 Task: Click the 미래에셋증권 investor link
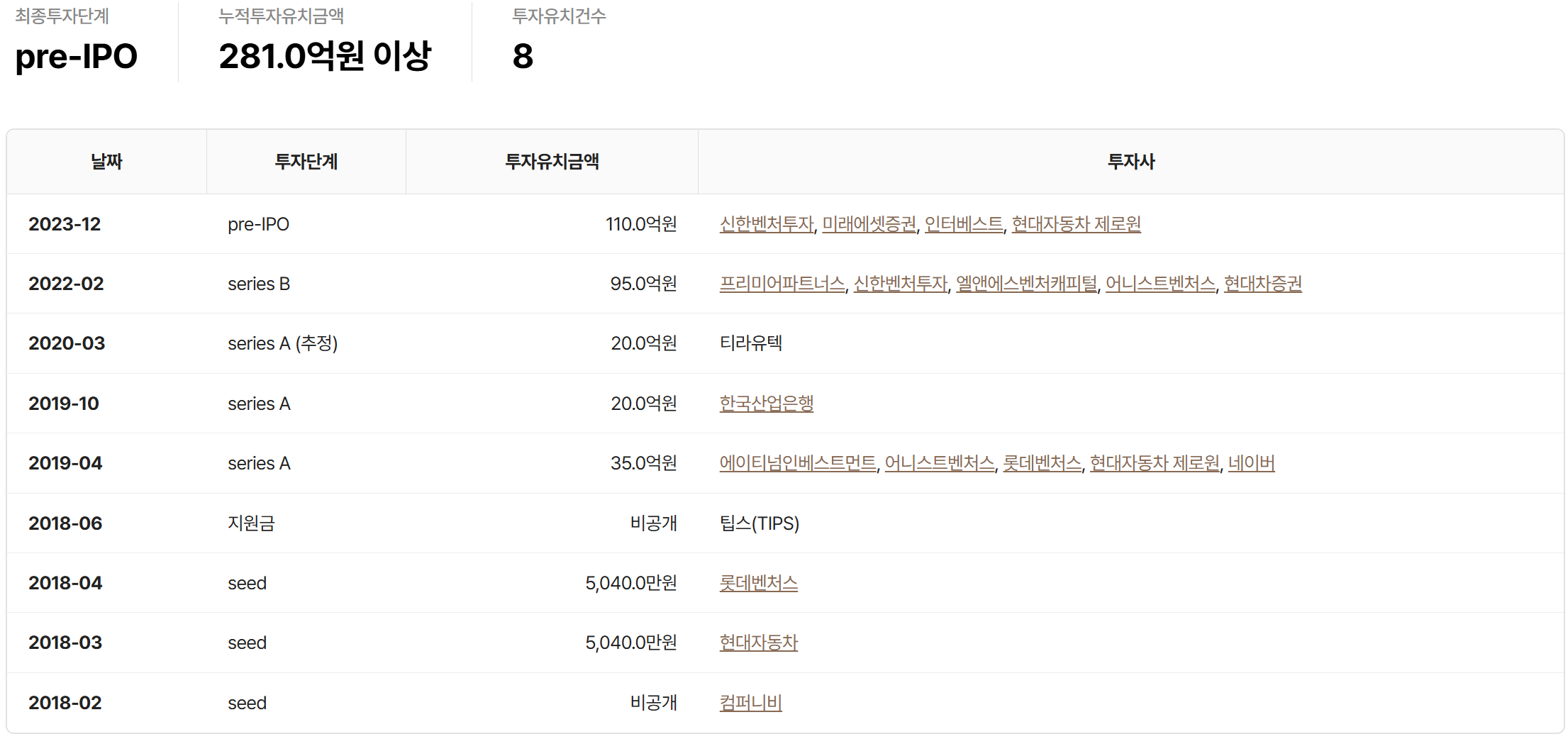869,224
